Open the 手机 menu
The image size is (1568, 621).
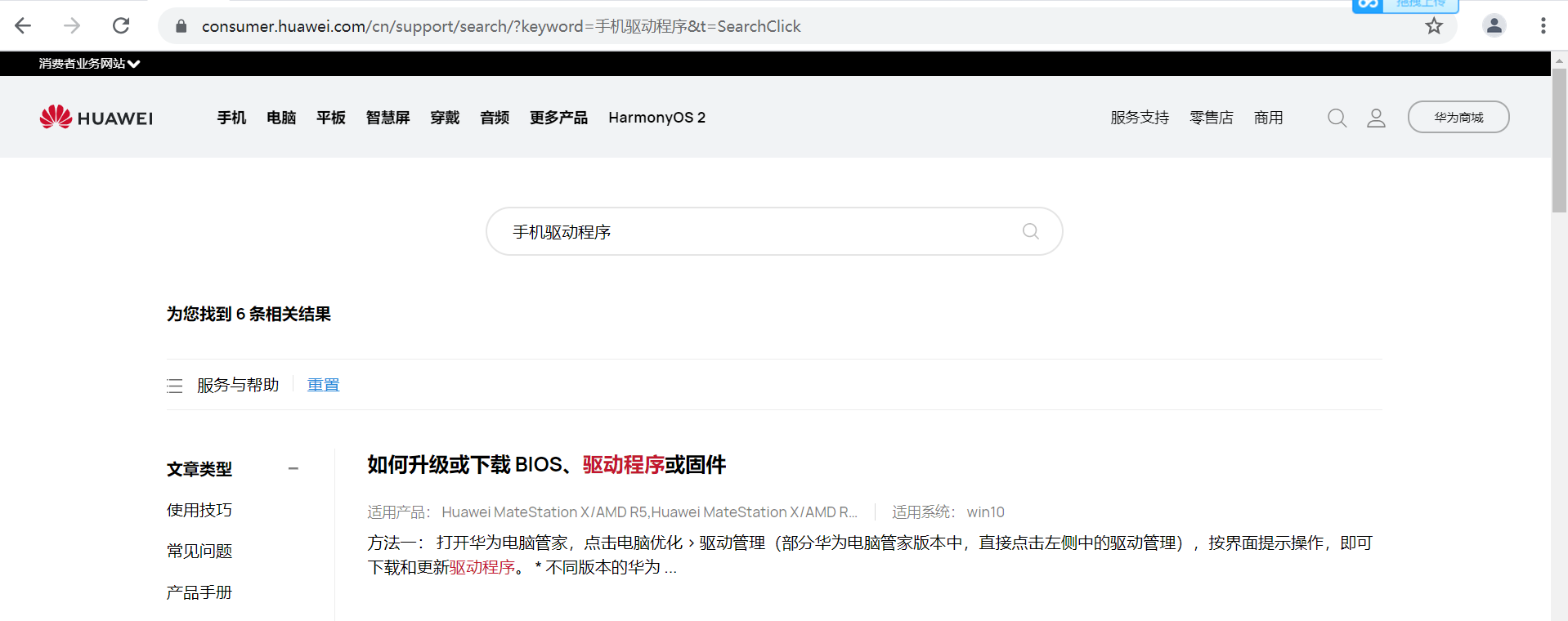[x=231, y=118]
